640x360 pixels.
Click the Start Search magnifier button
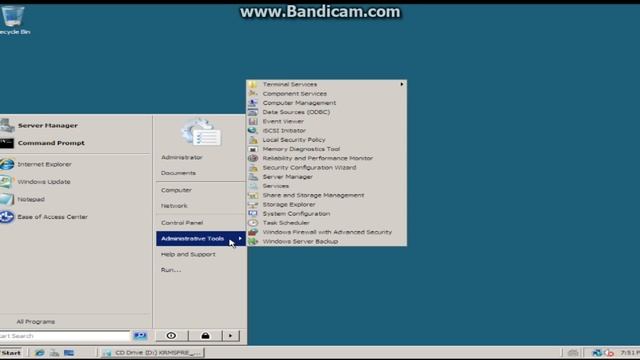coord(140,336)
